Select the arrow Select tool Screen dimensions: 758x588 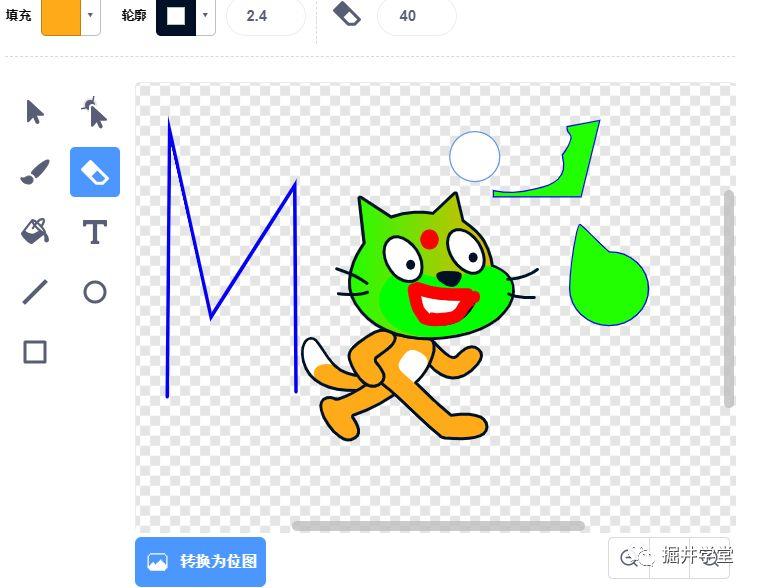click(35, 112)
